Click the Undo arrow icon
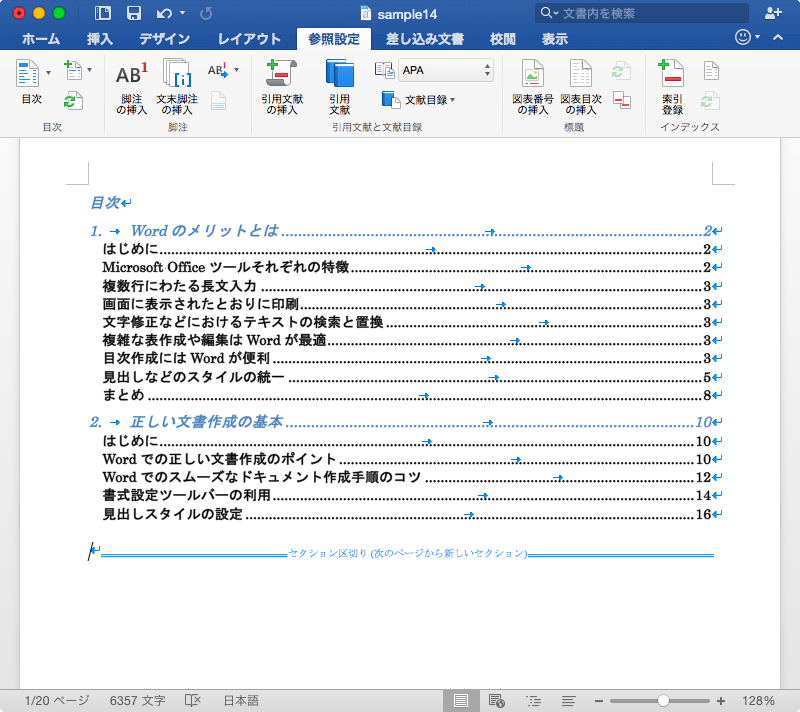 [164, 14]
